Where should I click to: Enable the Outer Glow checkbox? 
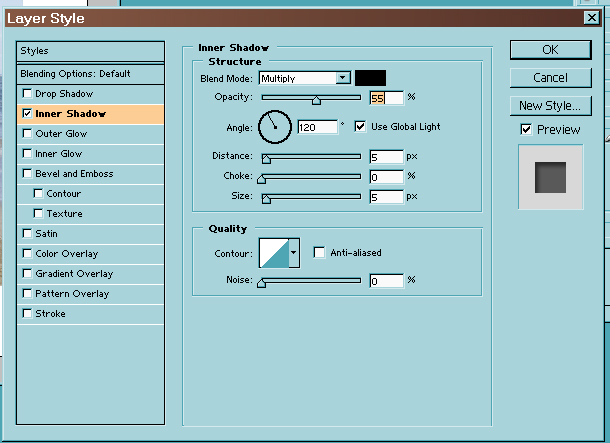27,134
